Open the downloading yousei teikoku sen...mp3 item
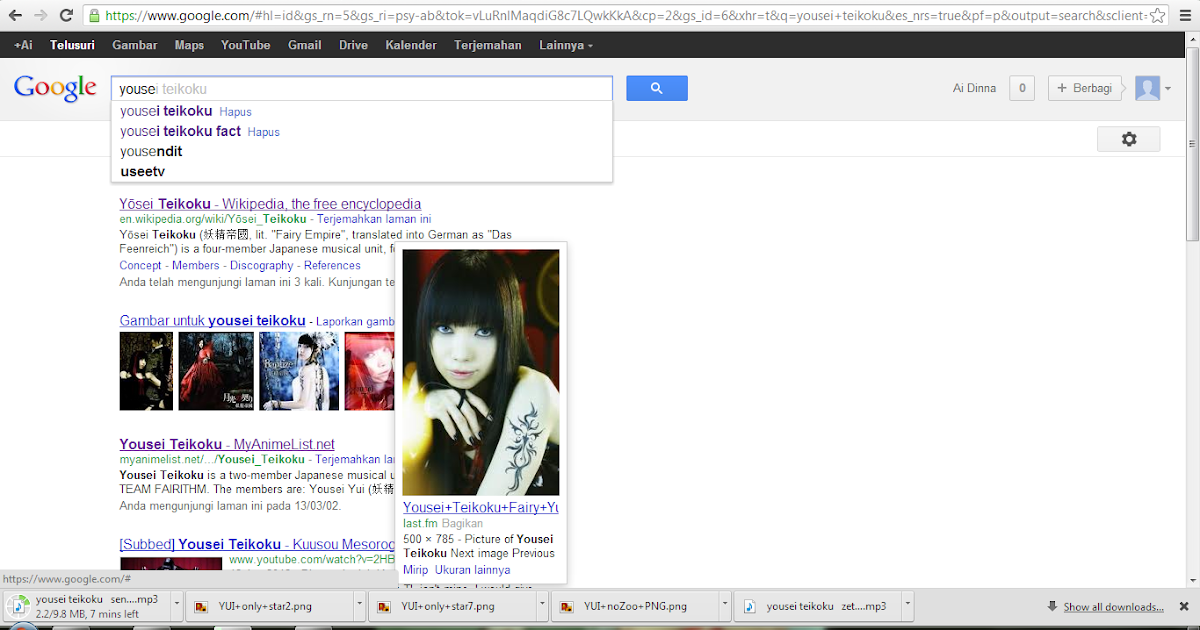 point(88,606)
